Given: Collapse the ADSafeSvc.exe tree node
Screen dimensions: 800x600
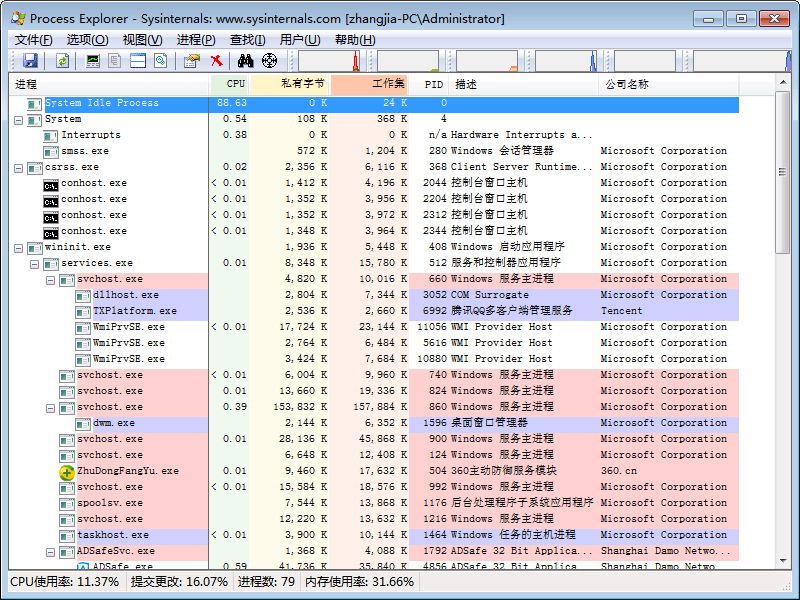Looking at the screenshot, I should [51, 552].
